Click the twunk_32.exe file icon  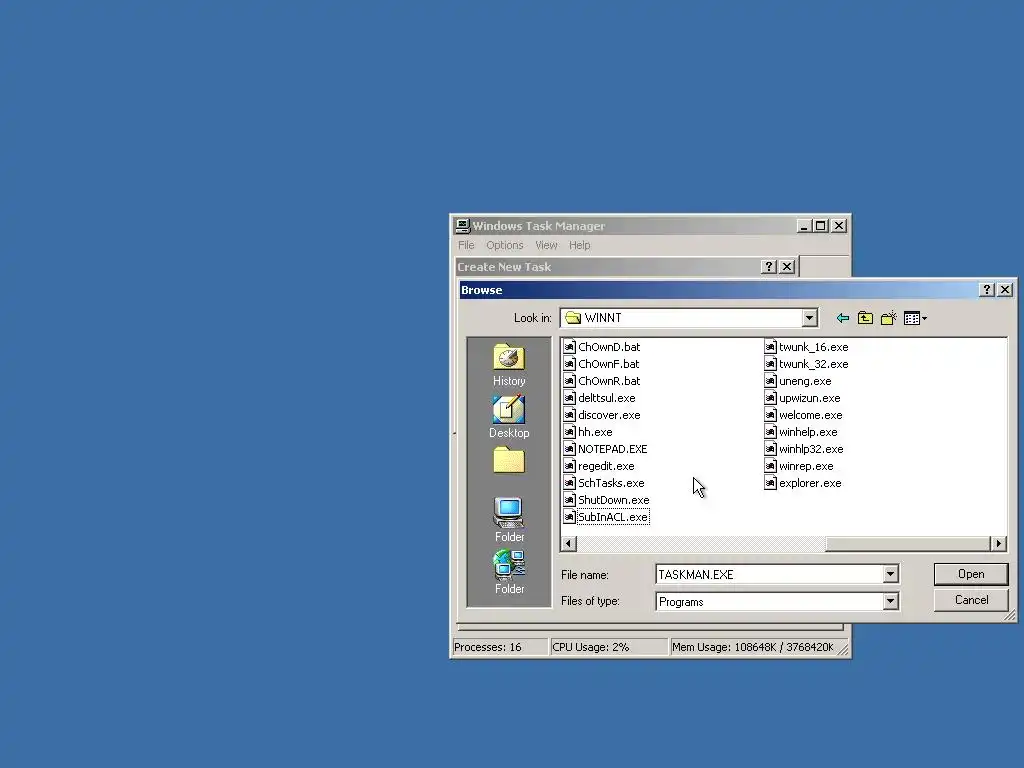[771, 364]
